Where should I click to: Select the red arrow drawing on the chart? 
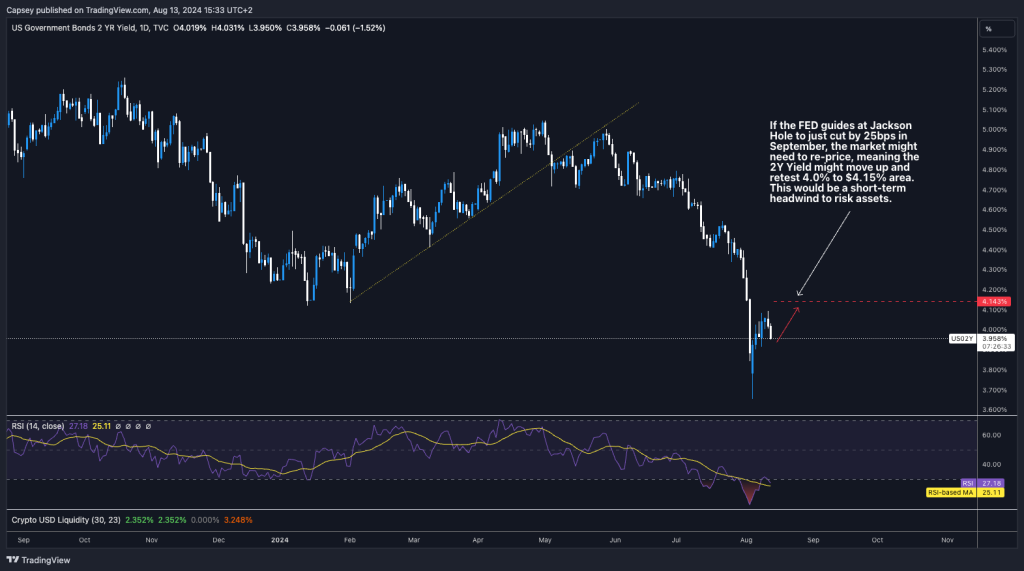tap(788, 324)
